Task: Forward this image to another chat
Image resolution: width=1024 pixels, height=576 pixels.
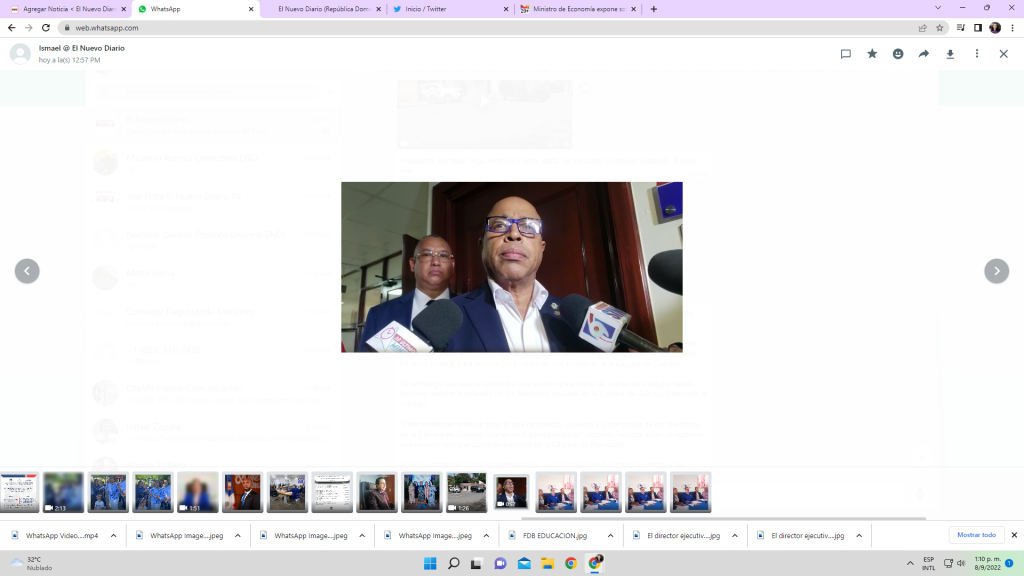Action: click(x=924, y=54)
